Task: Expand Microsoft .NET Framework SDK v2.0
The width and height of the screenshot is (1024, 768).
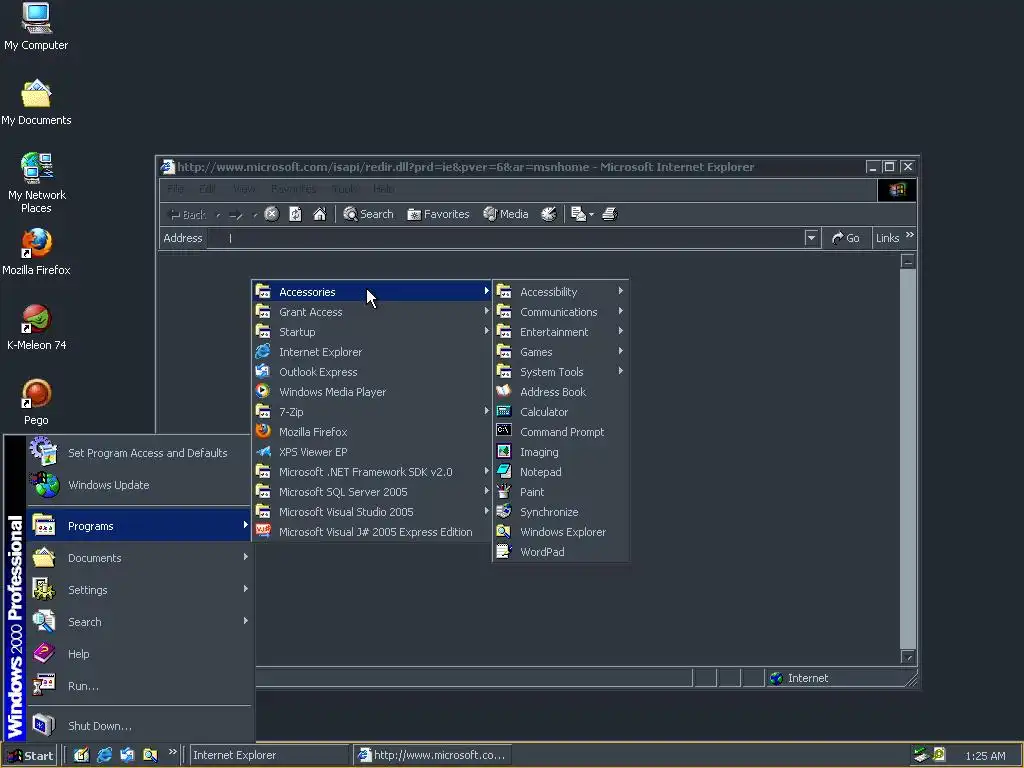Action: pyautogui.click(x=372, y=472)
